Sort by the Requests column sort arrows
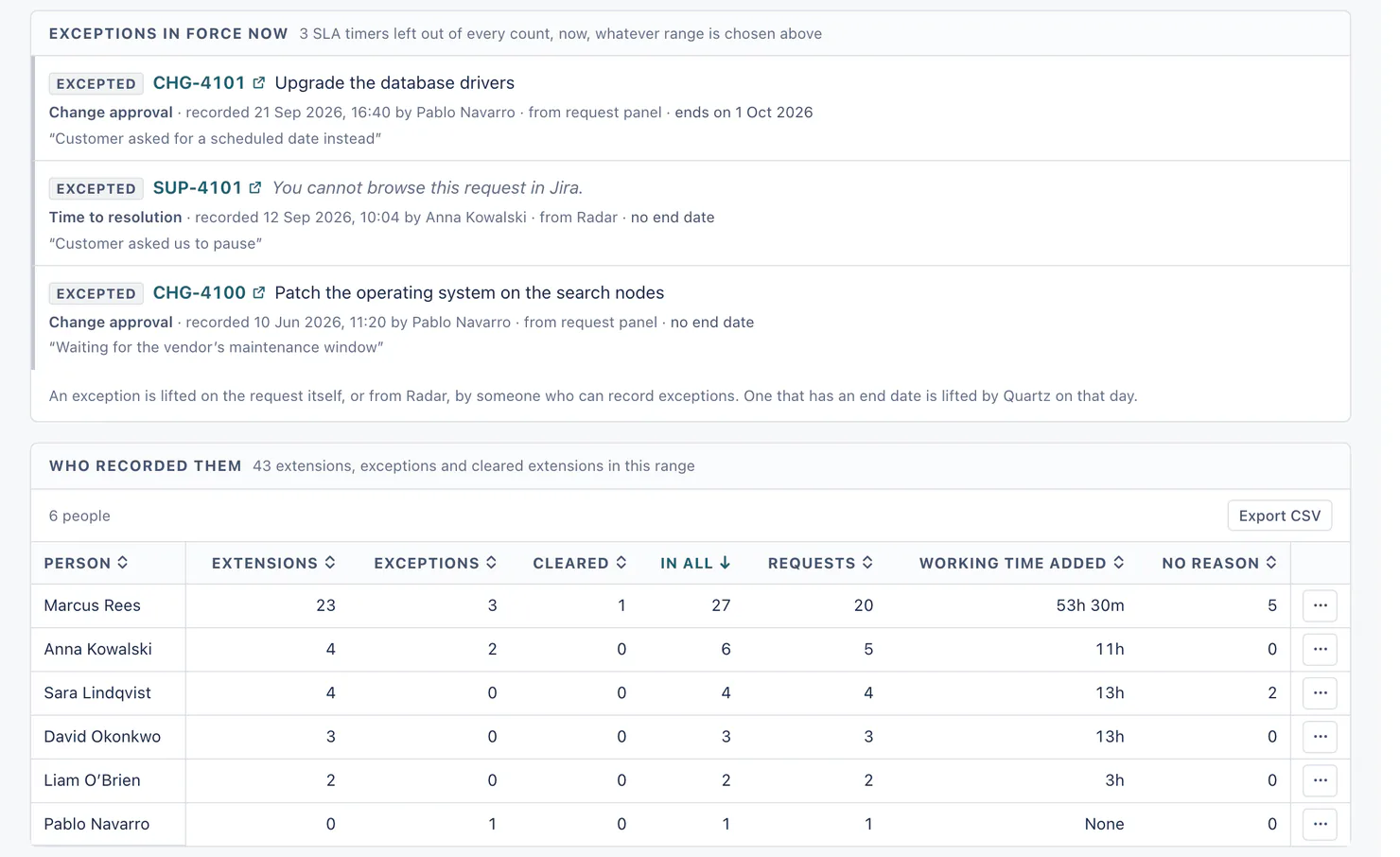Screen dimensions: 1400x857 tap(867, 563)
